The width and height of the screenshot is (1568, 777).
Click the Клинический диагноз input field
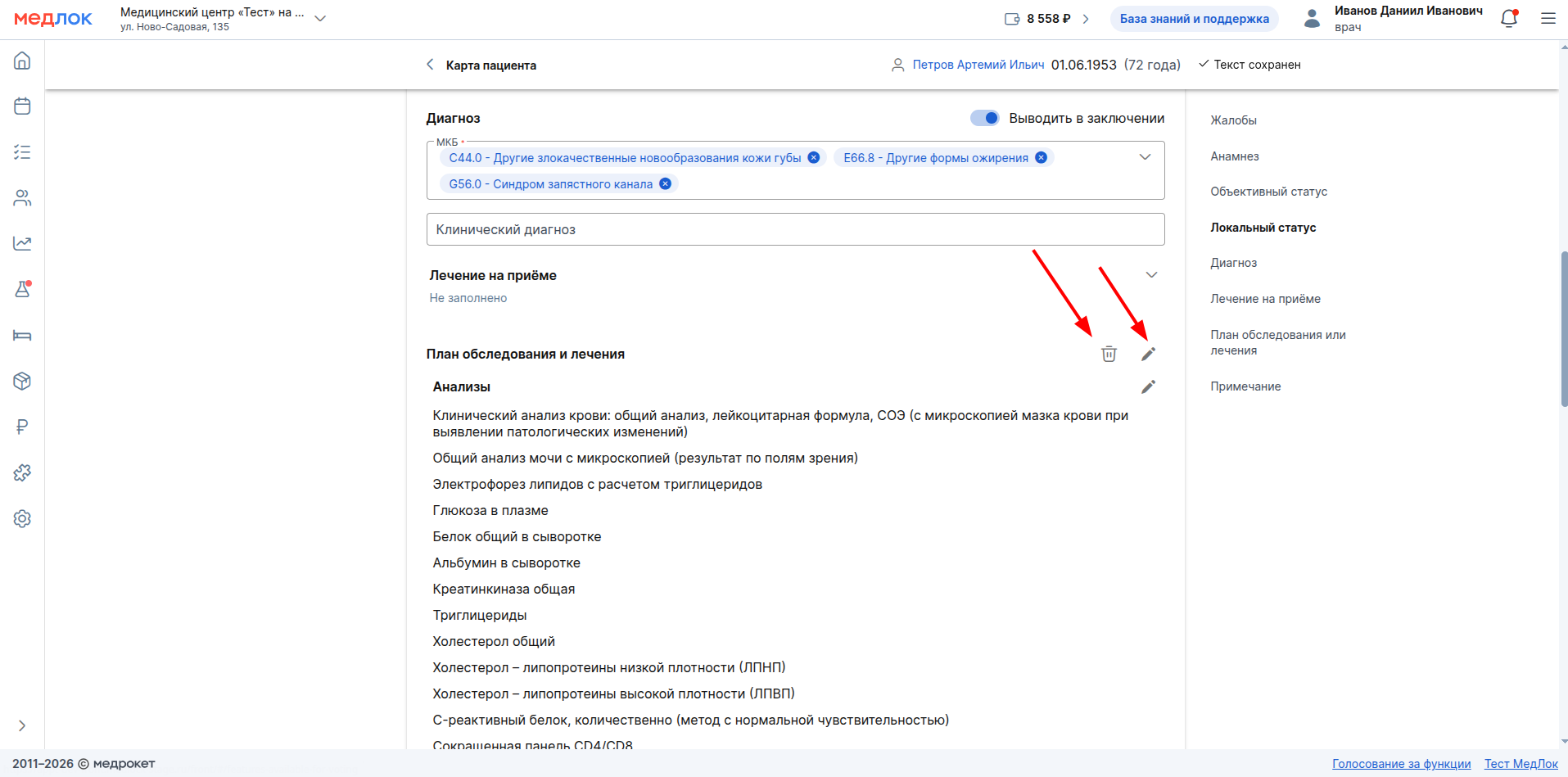[x=794, y=229]
